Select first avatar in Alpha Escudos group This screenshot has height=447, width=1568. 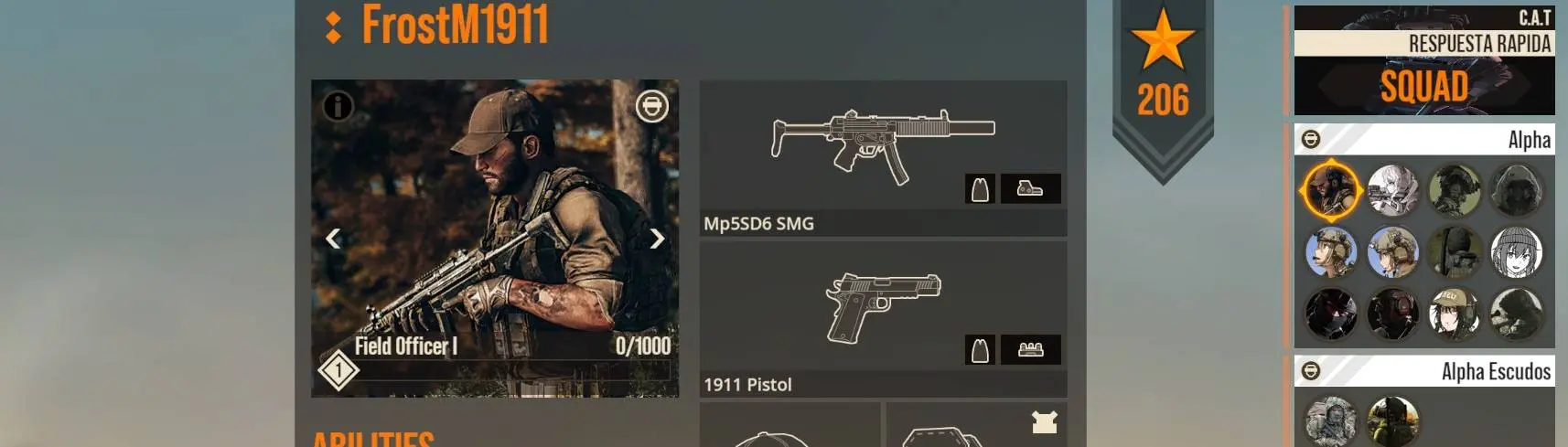pos(1331,422)
